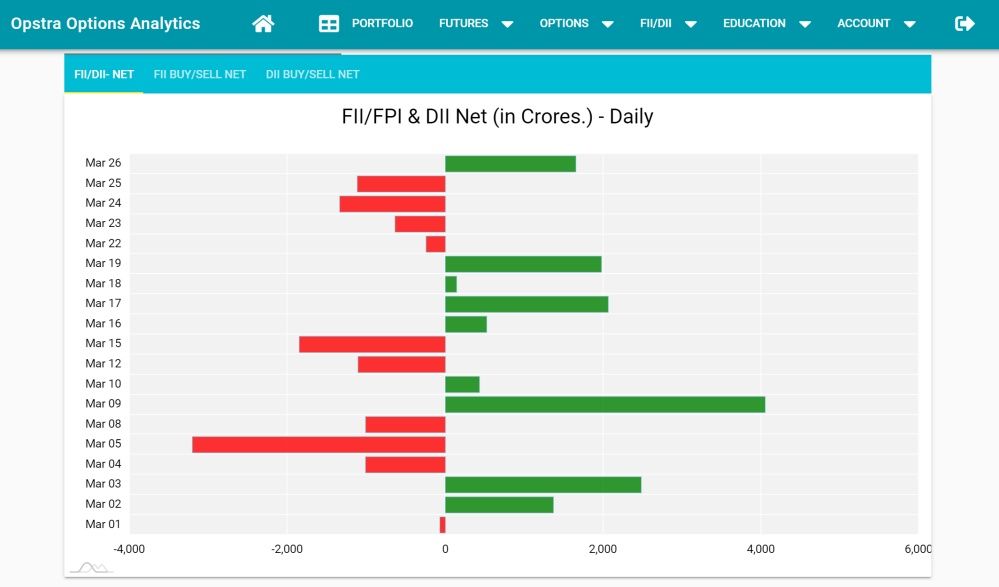Image resolution: width=999 pixels, height=587 pixels.
Task: Click the green Mar 09 bar
Action: click(604, 404)
